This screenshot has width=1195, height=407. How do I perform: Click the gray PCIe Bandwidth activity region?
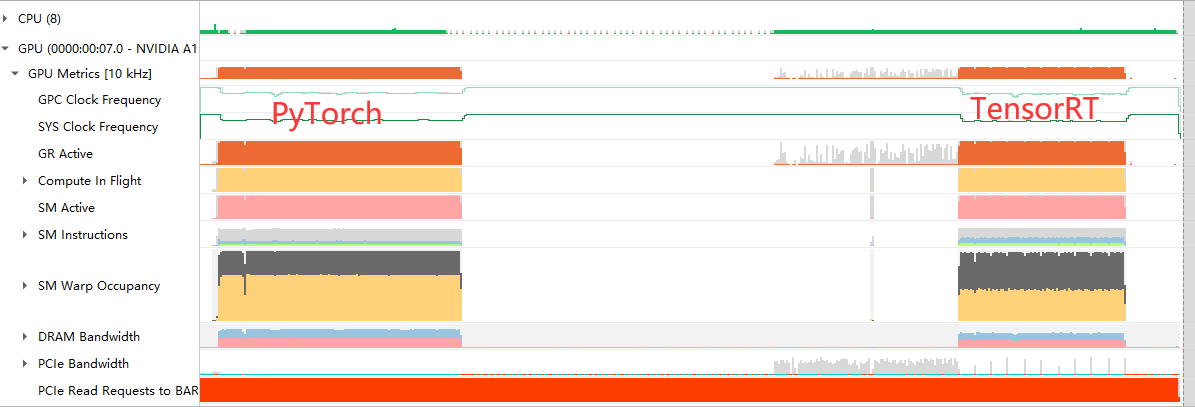[x=865, y=367]
